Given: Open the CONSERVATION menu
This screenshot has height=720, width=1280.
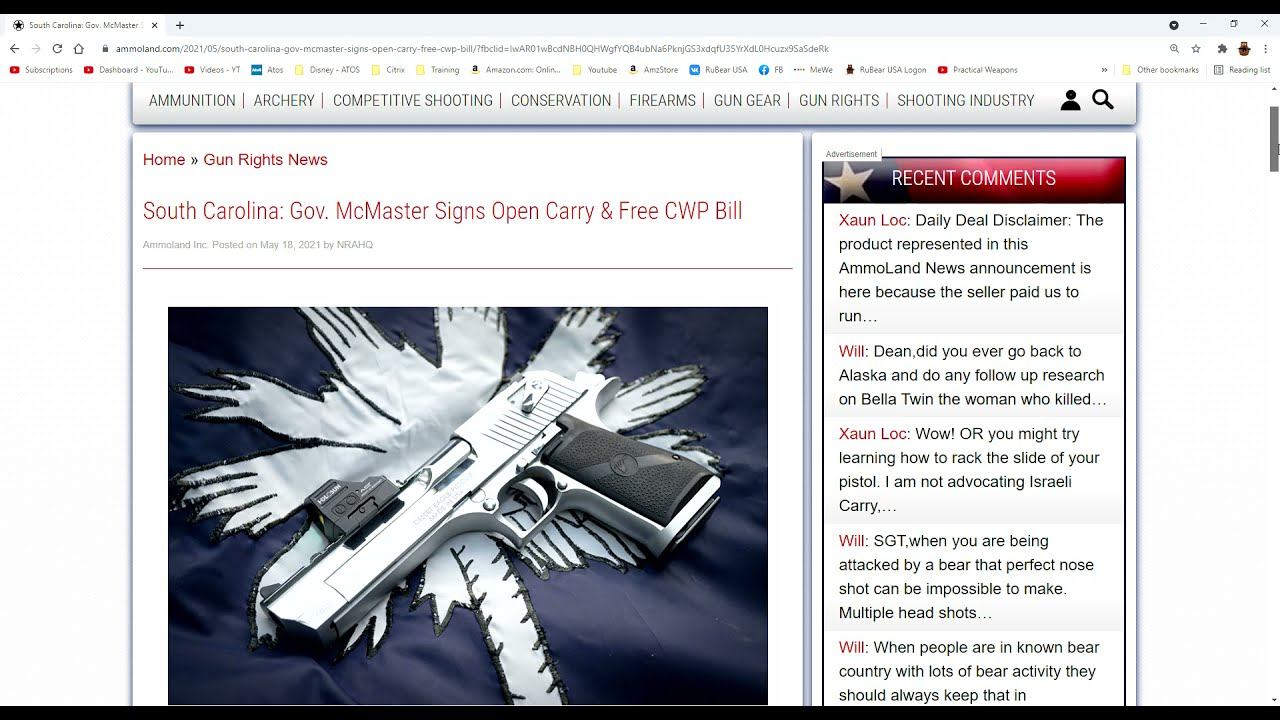Looking at the screenshot, I should (x=561, y=100).
